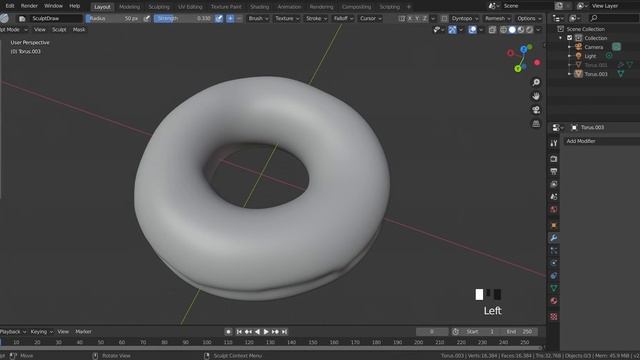Open the Cursor dropdown

(370, 18)
